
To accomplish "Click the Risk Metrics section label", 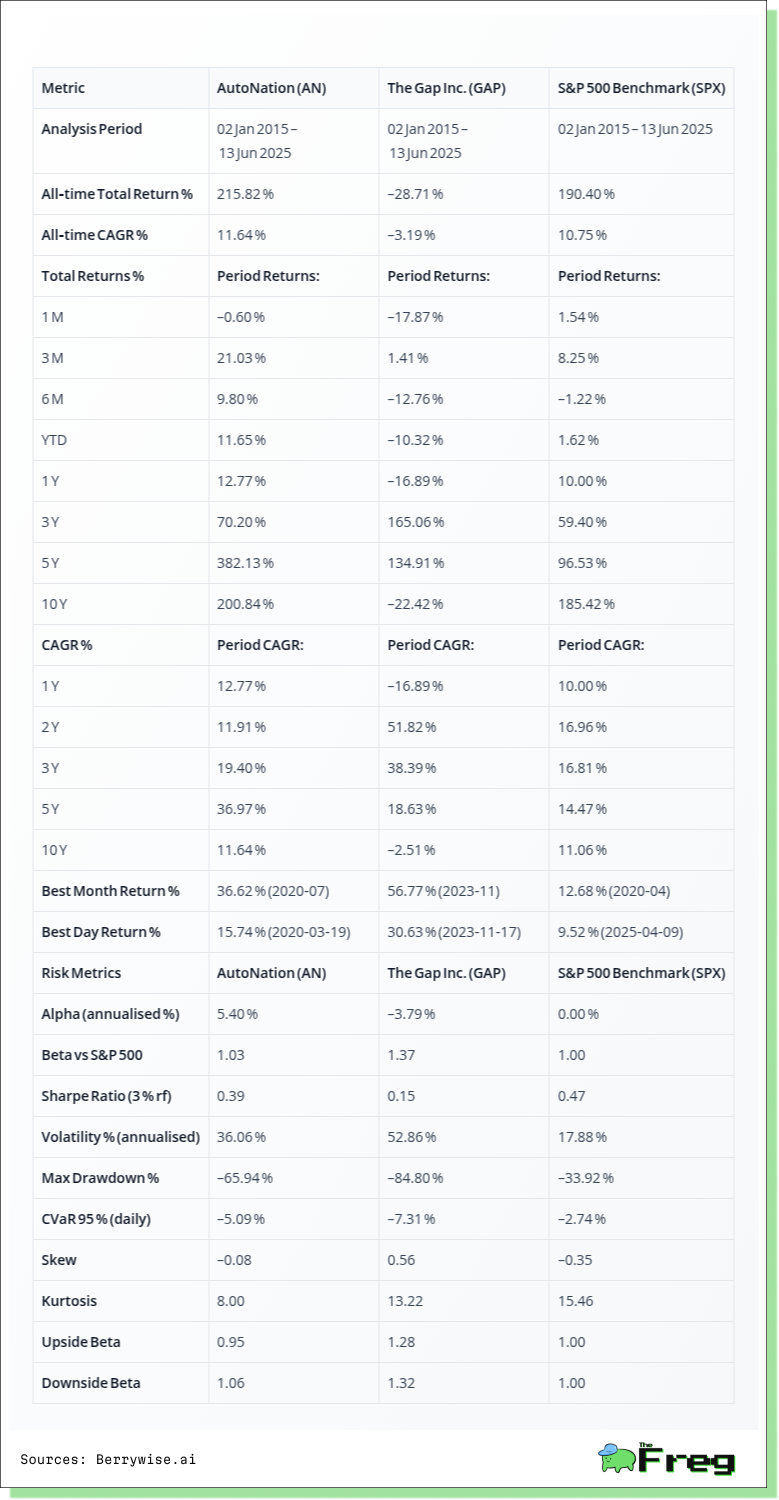I will pos(79,973).
